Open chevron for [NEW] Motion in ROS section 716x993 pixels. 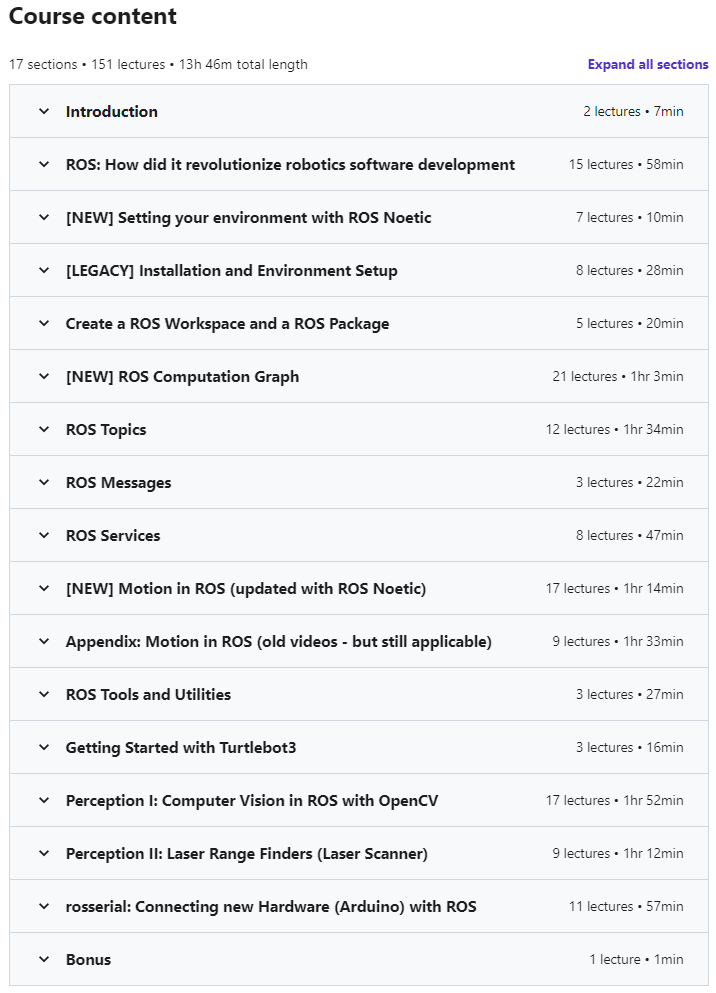(44, 588)
